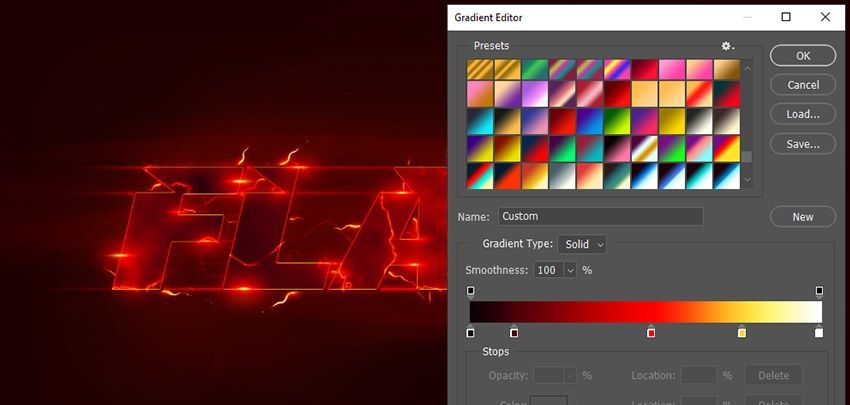Screen dimensions: 850x405
Task: Choose the navy-to-cyan preset
Action: (x=480, y=121)
